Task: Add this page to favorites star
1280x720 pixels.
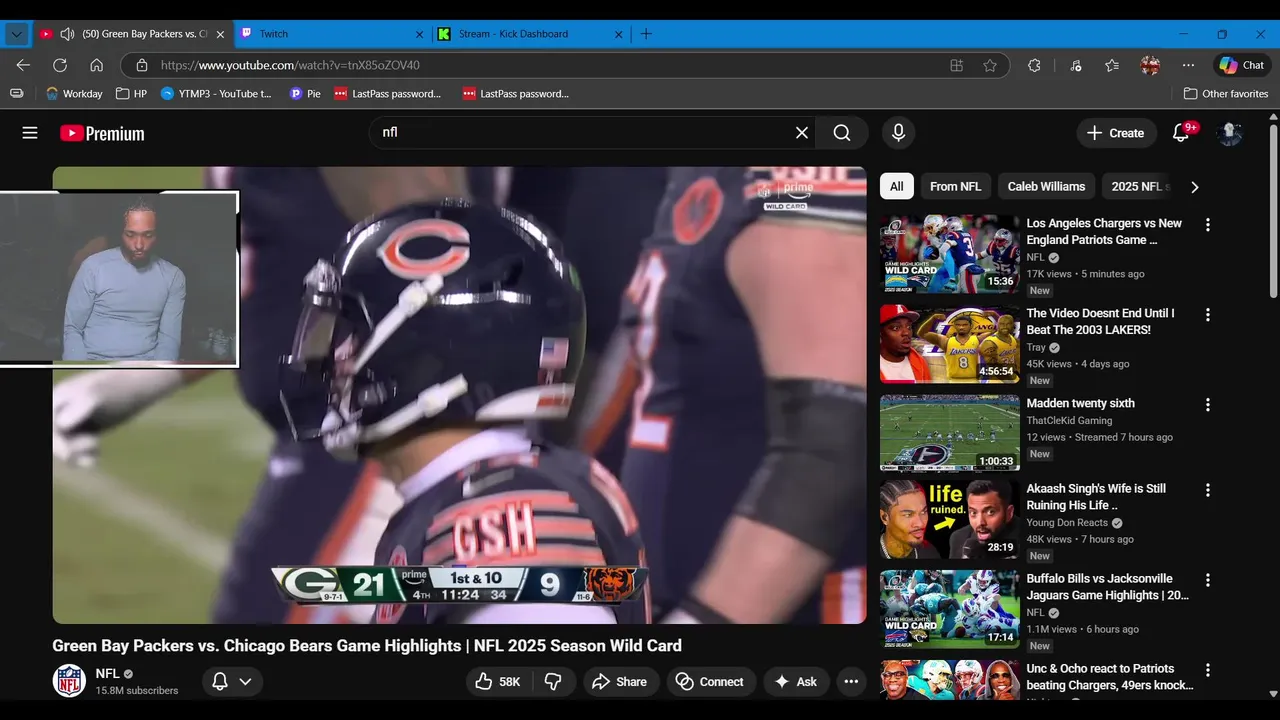Action: pyautogui.click(x=990, y=65)
